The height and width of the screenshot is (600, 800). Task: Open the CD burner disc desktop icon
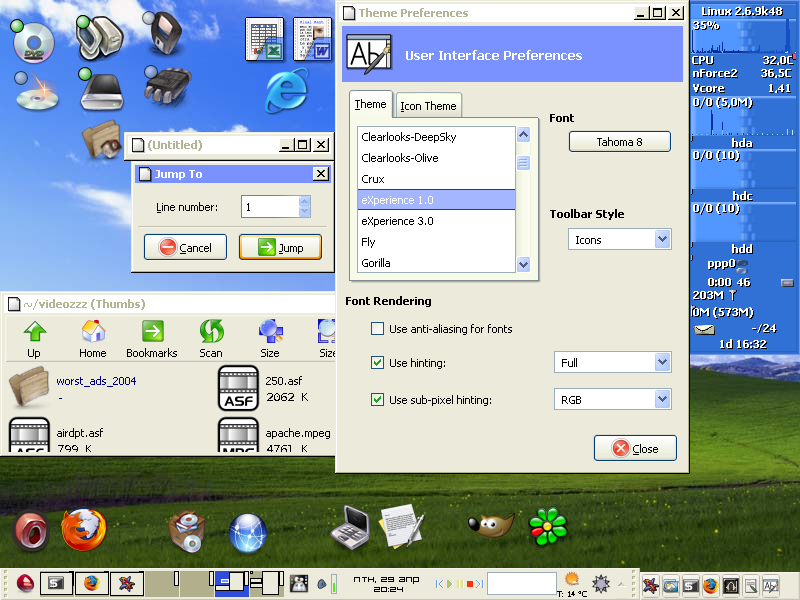point(36,92)
